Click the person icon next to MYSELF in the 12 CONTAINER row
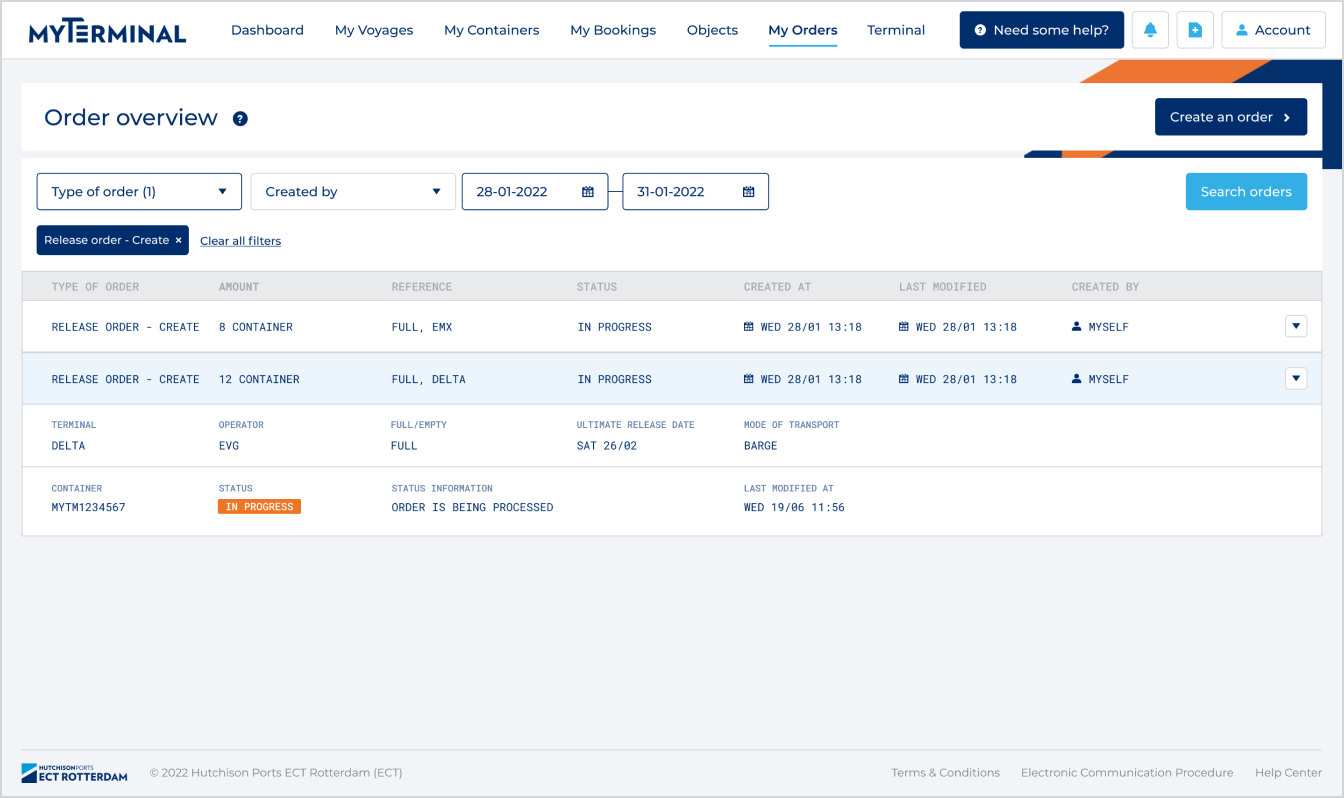 point(1077,379)
